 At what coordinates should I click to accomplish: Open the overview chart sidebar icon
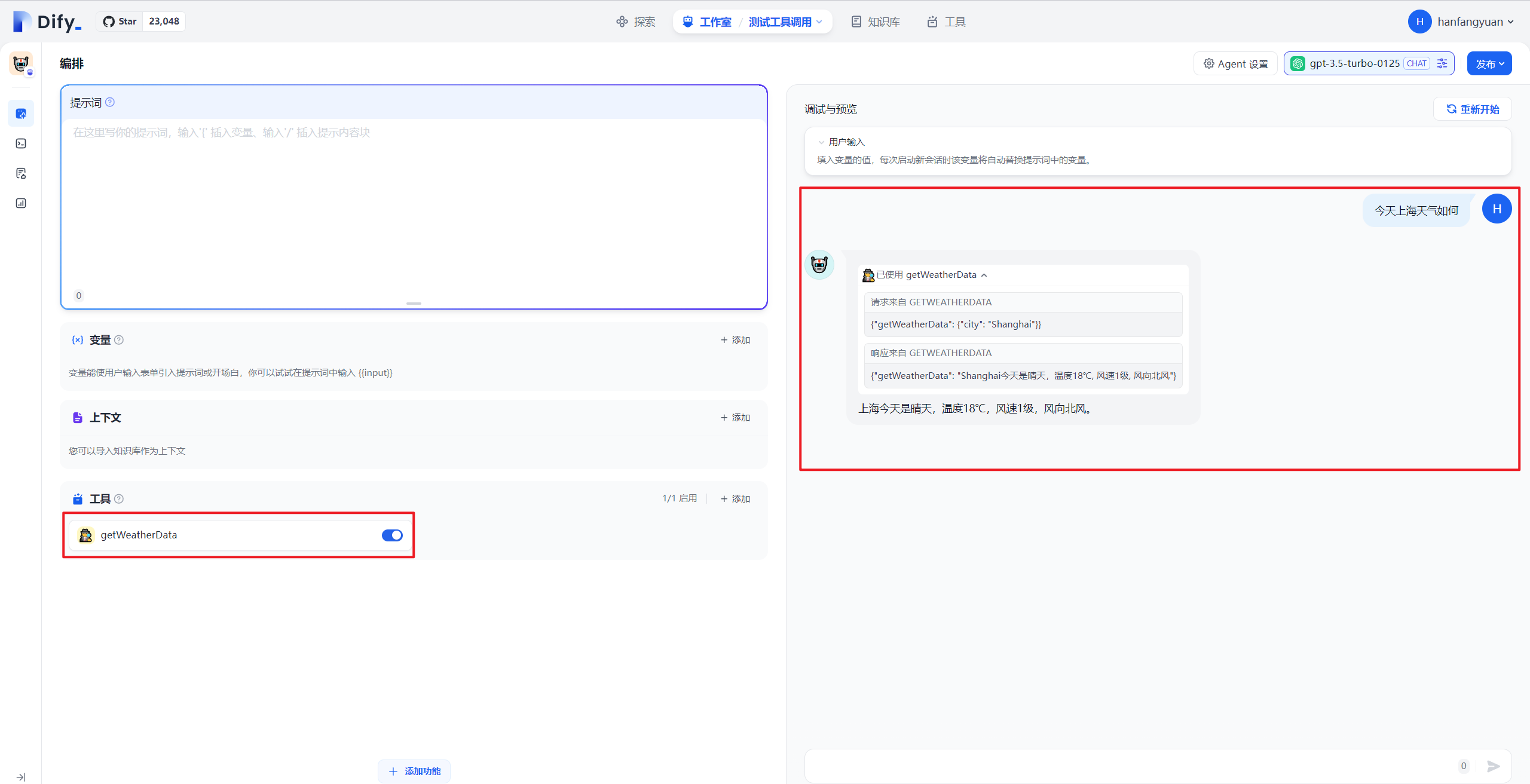21,203
